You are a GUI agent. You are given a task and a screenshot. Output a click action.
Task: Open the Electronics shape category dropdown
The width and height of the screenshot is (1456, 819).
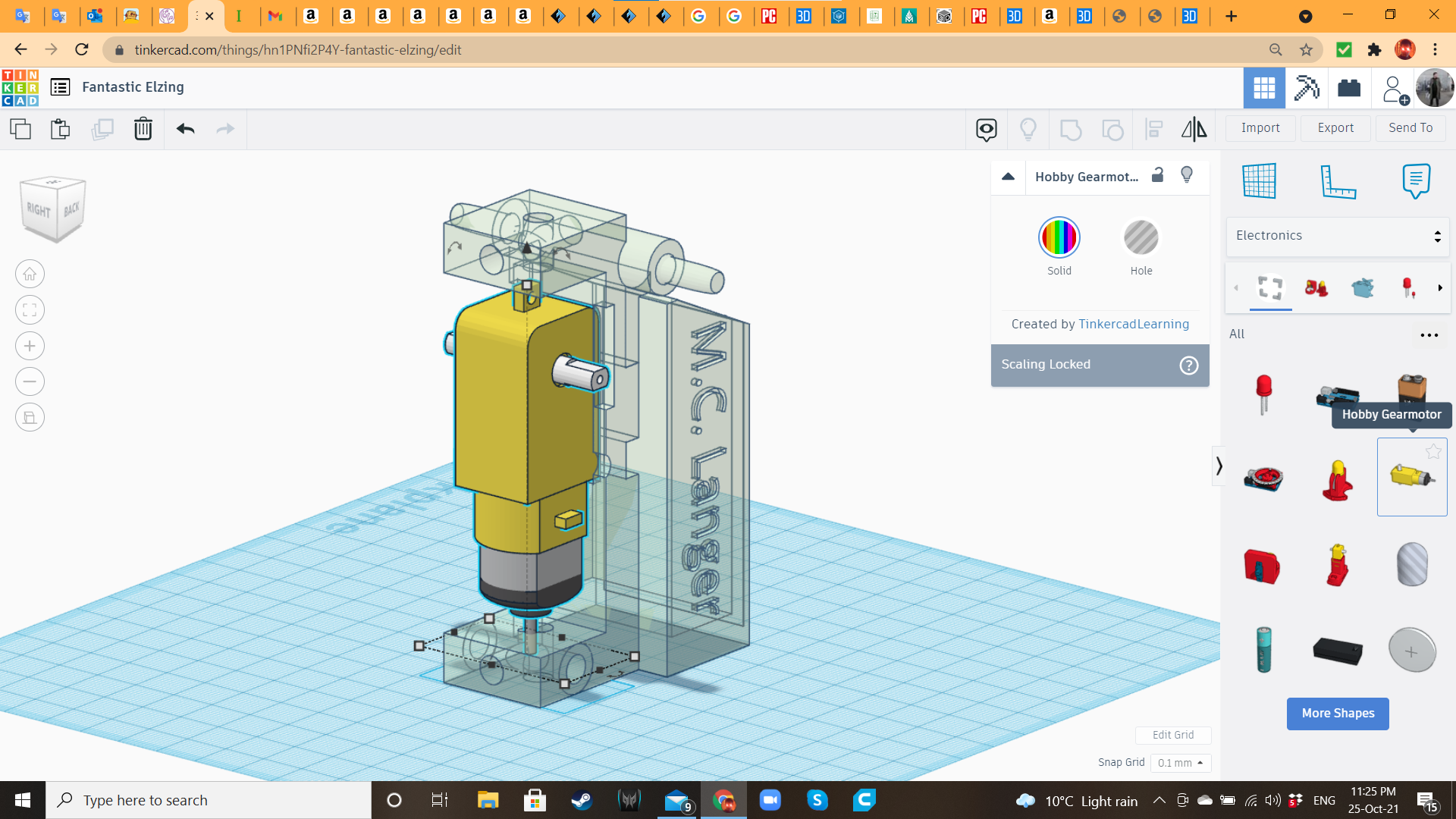point(1338,236)
